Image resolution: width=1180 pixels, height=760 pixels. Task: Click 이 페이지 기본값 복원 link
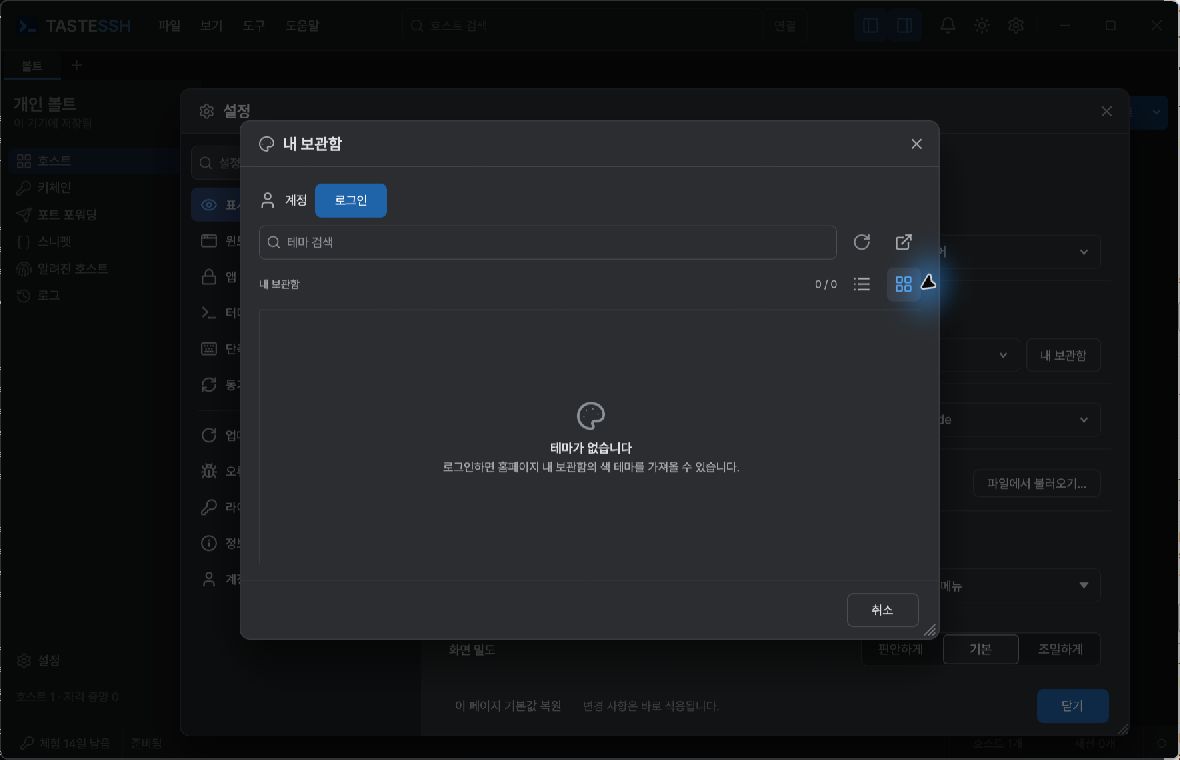pos(508,706)
